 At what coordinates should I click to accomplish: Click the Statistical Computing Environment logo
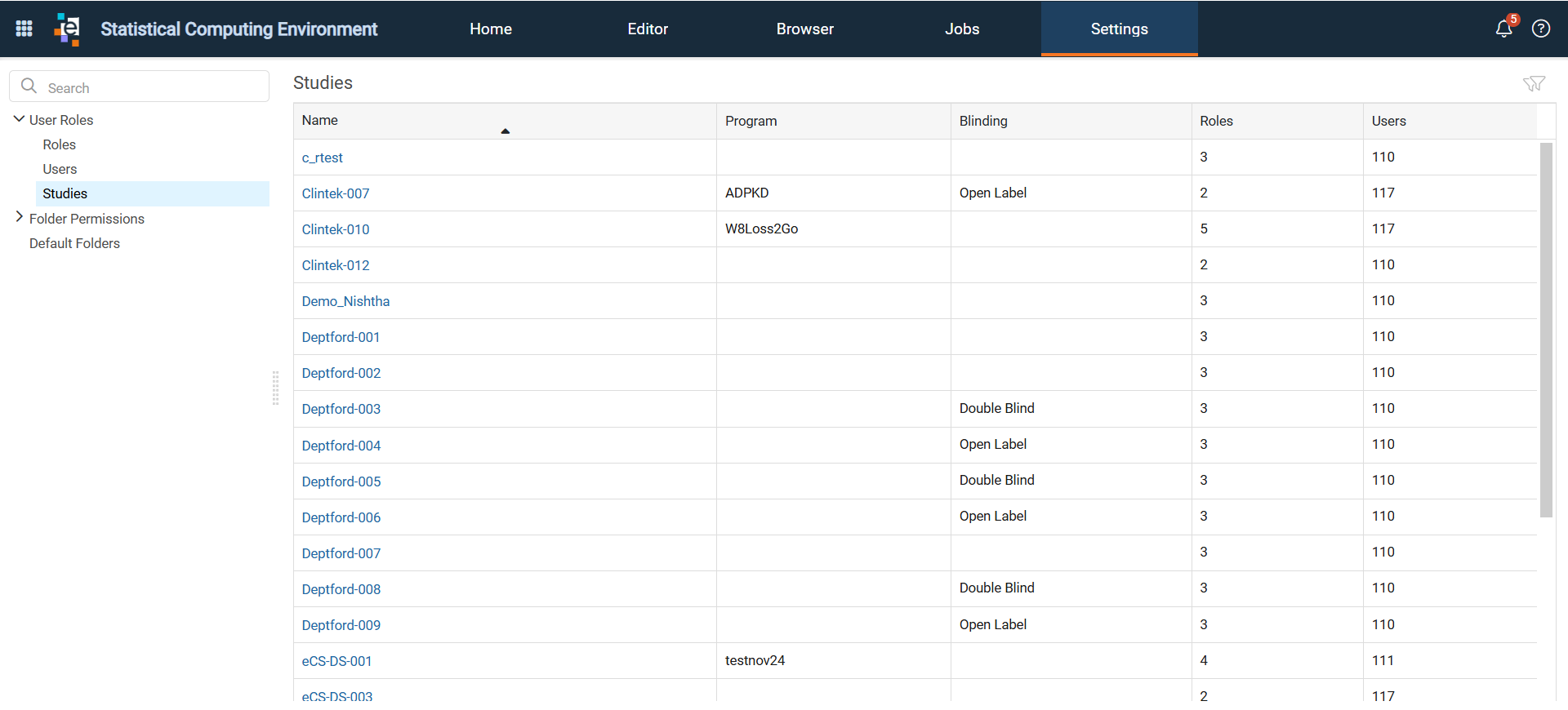67,29
